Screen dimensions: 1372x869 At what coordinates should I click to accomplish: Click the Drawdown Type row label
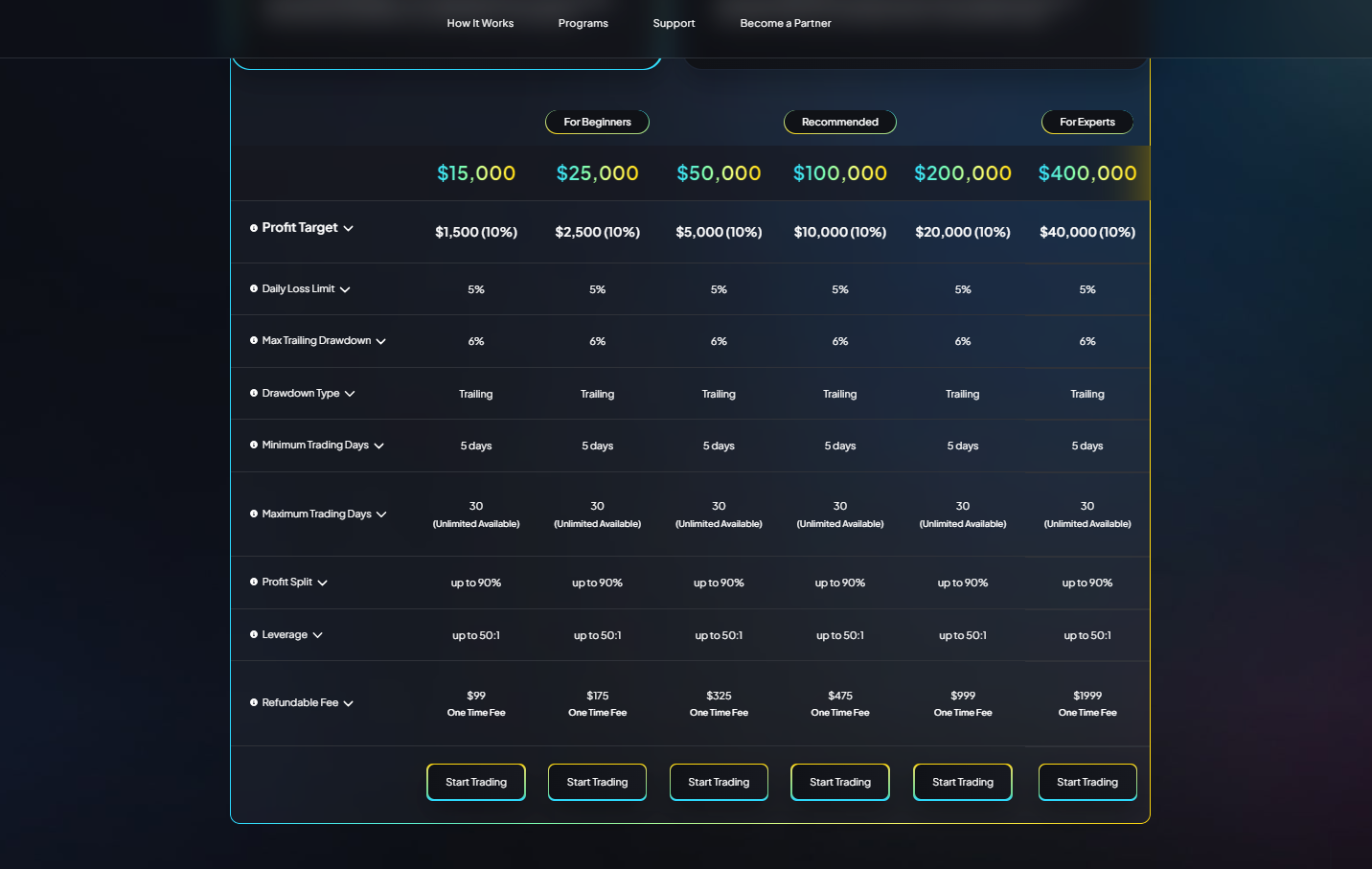[x=301, y=393]
